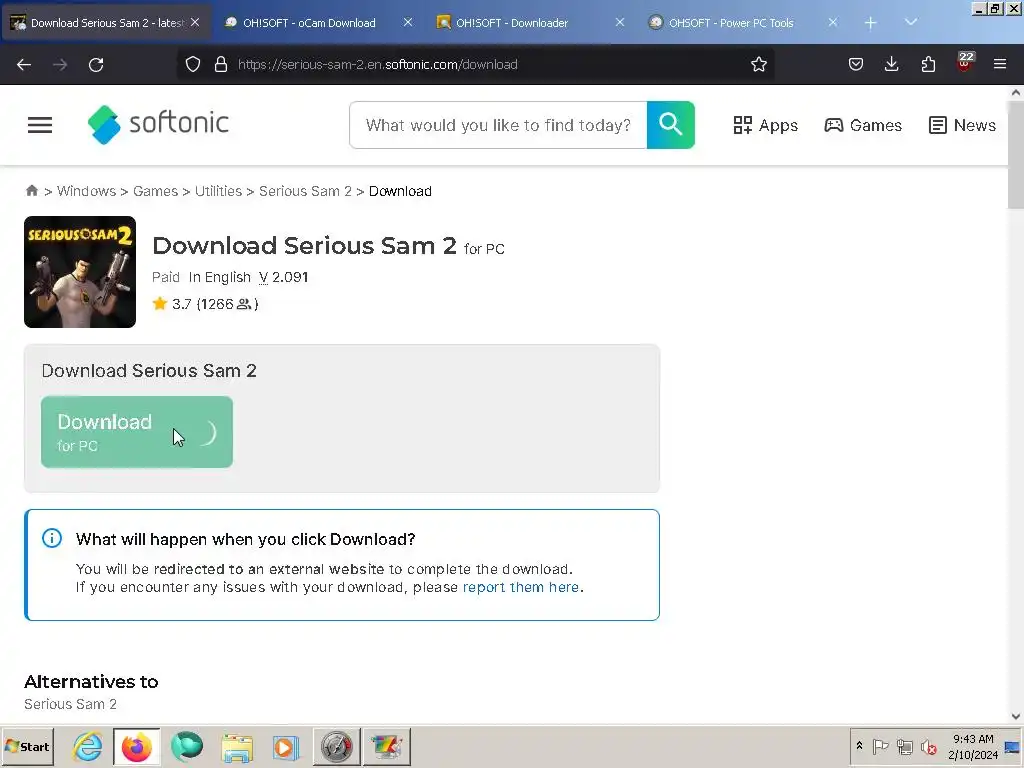This screenshot has width=1024, height=768.
Task: Follow the Utilities breadcrumb link
Action: pyautogui.click(x=218, y=191)
